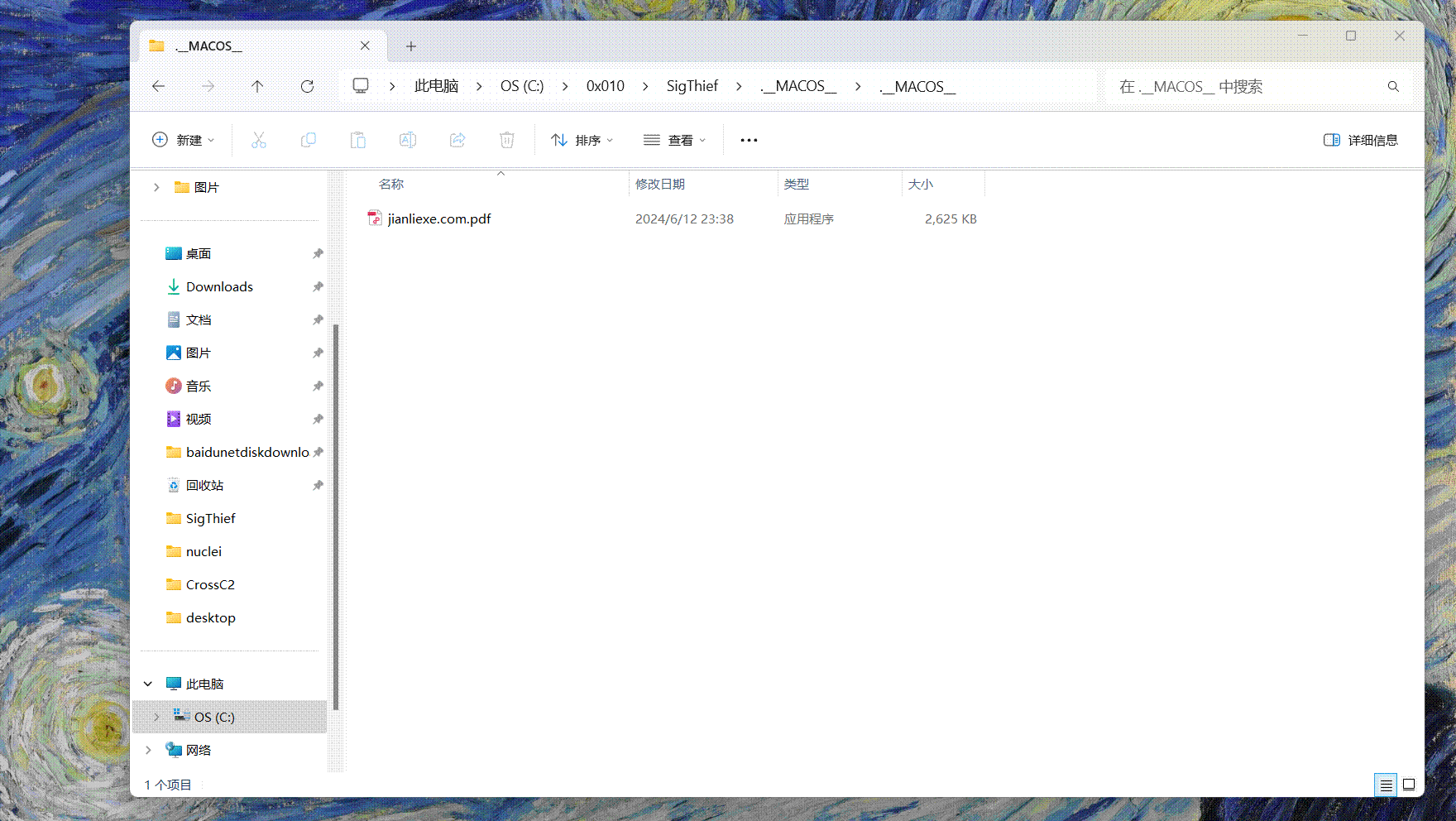The height and width of the screenshot is (821, 1456).
Task: Click the 2024/6/12 23:38 date cell
Action: tap(684, 218)
